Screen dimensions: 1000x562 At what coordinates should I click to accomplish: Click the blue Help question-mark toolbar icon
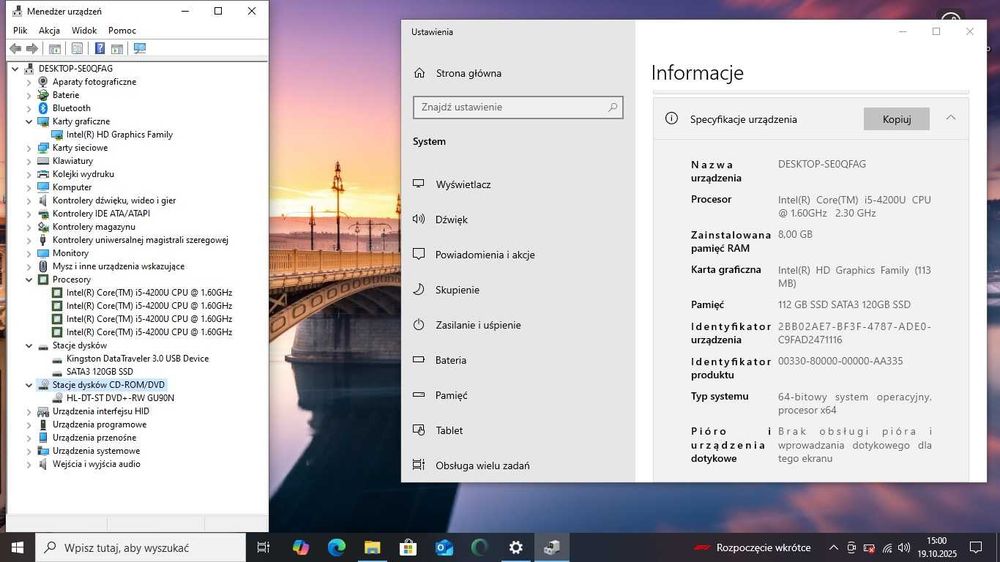[x=100, y=48]
